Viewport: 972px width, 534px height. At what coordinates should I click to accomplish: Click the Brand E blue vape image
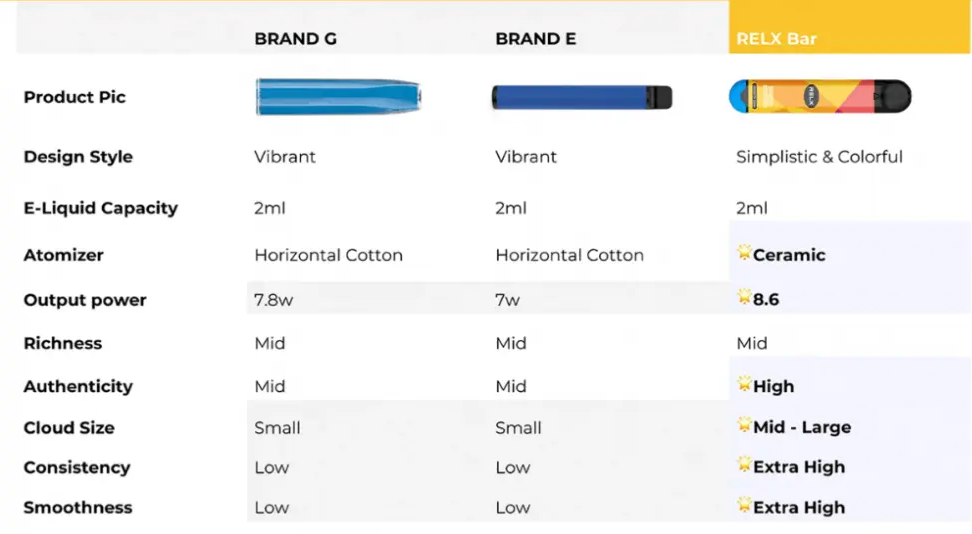[x=581, y=97]
